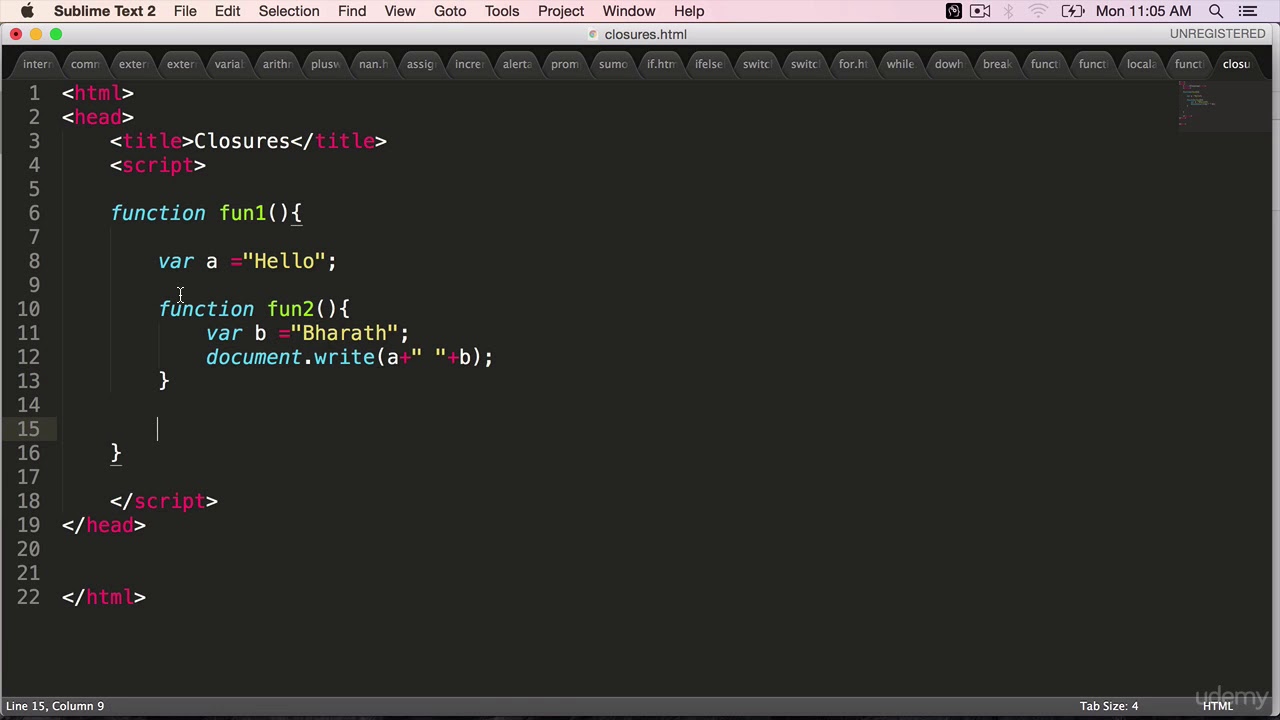The image size is (1280, 720).
Task: Click the "Bharath" string on line 11
Action: coord(344,333)
